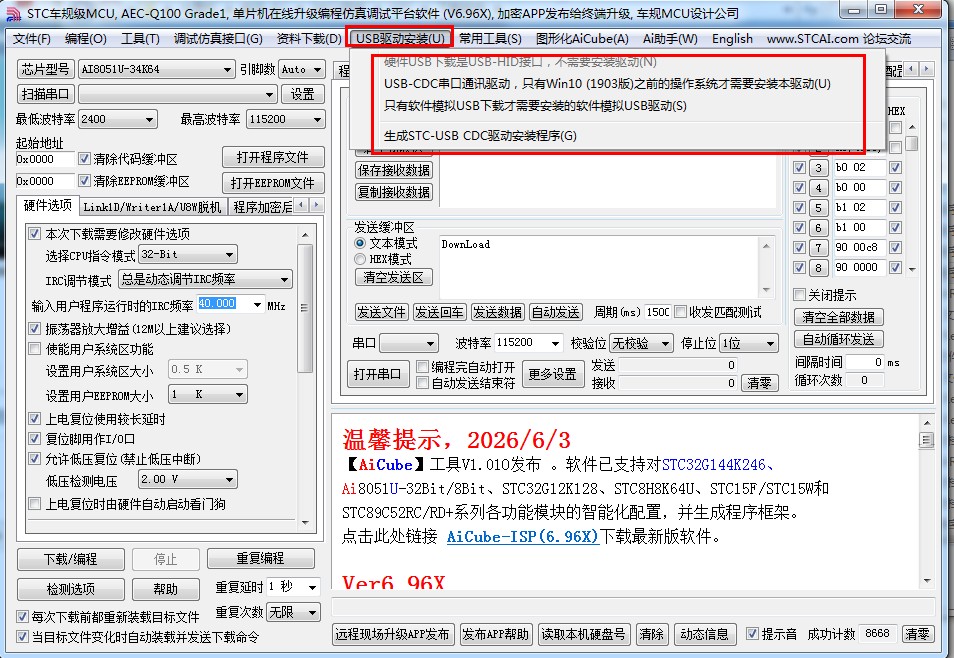Image resolution: width=954 pixels, height=658 pixels.
Task: Open the 设置用户EEPROM大小 dropdown
Action: coord(239,394)
